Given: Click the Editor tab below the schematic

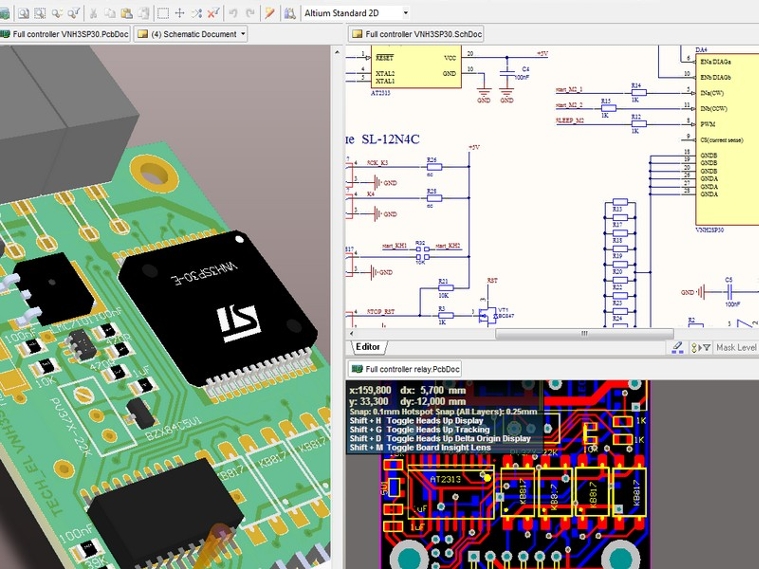Looking at the screenshot, I should [x=368, y=347].
